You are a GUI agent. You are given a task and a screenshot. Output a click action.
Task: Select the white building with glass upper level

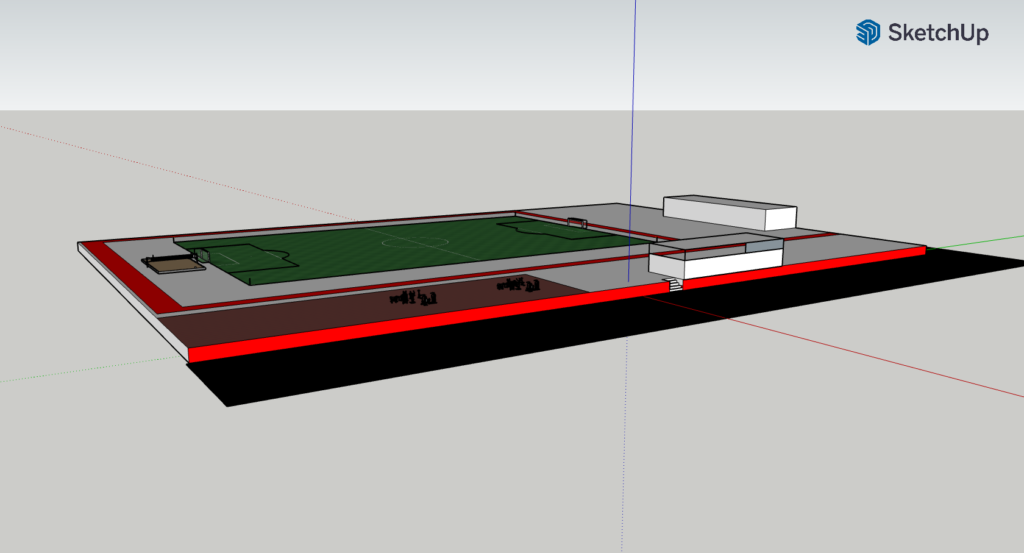[716, 257]
